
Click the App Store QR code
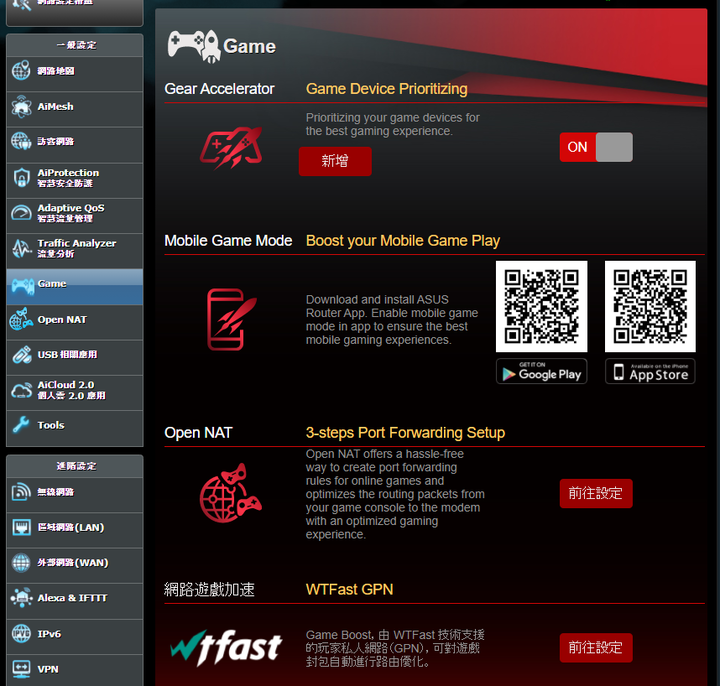650,307
